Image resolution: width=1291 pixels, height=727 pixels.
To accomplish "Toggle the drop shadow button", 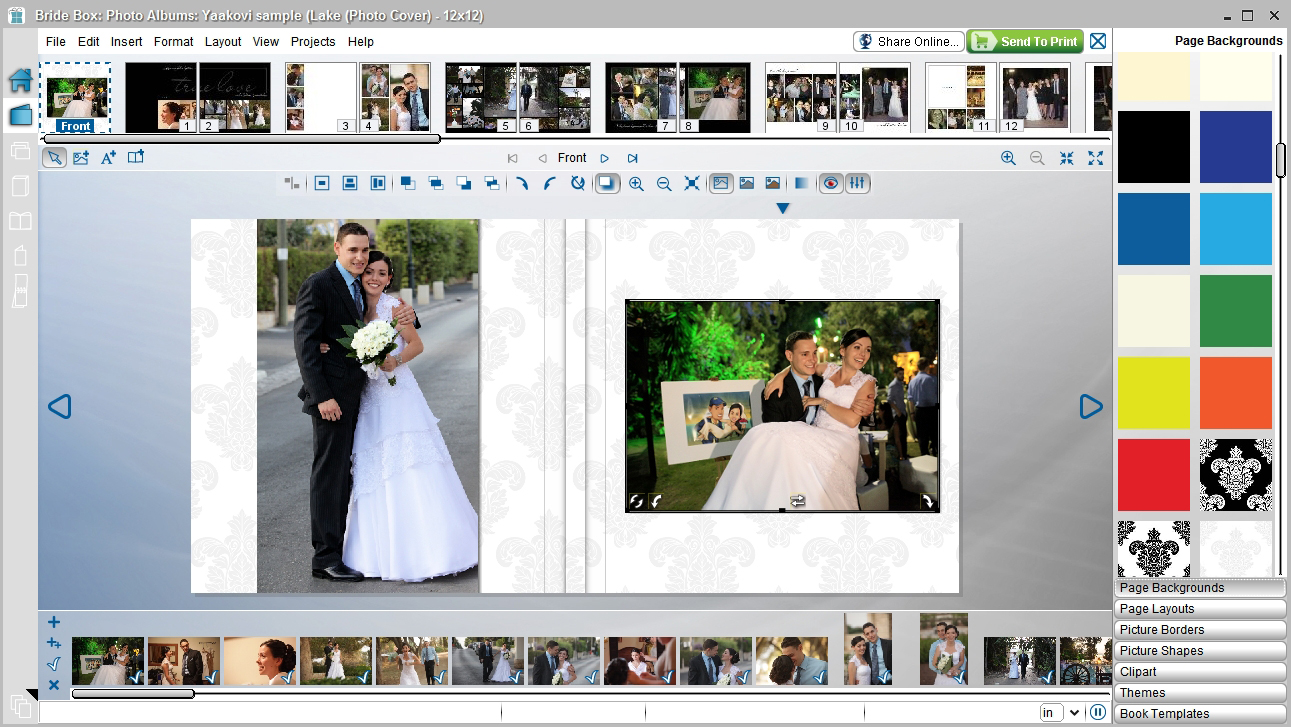I will pos(607,183).
